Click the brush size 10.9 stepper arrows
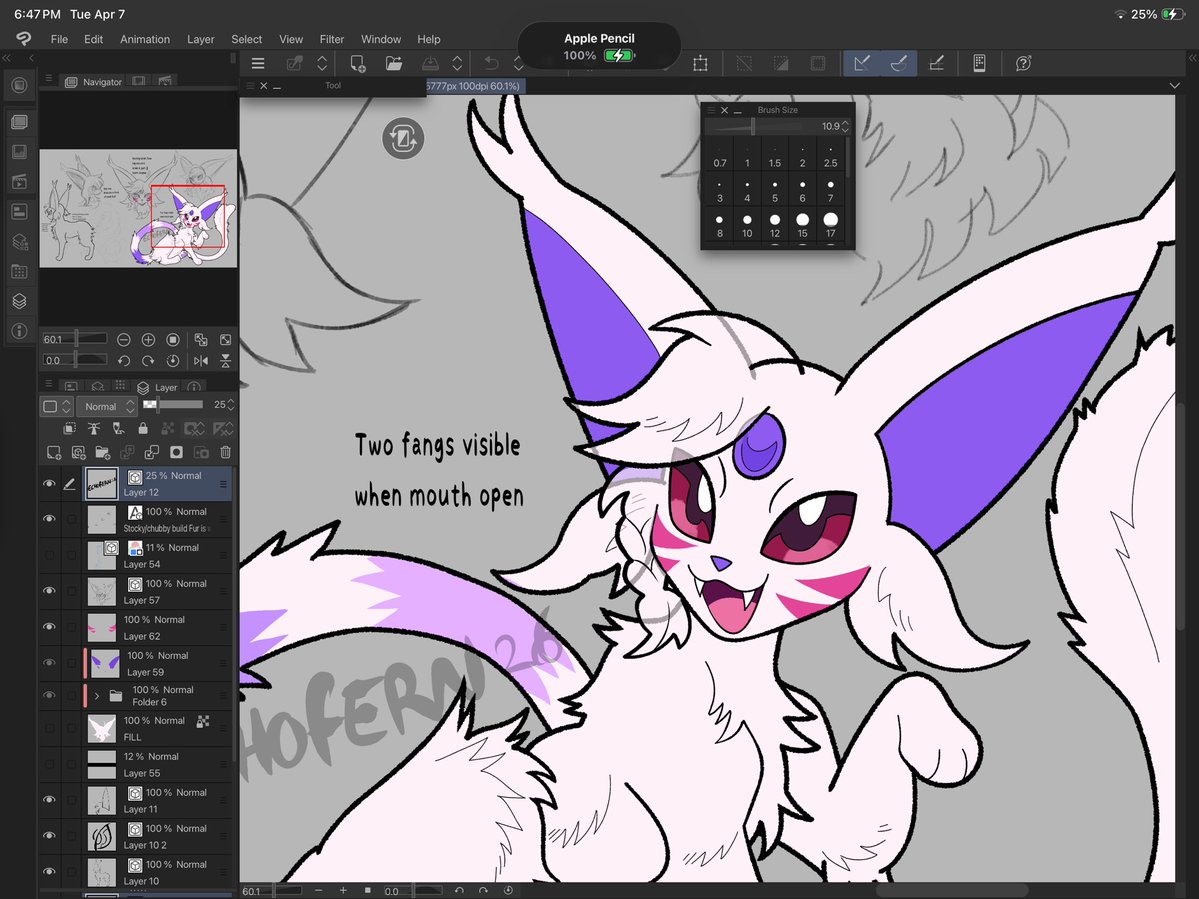 coord(845,126)
